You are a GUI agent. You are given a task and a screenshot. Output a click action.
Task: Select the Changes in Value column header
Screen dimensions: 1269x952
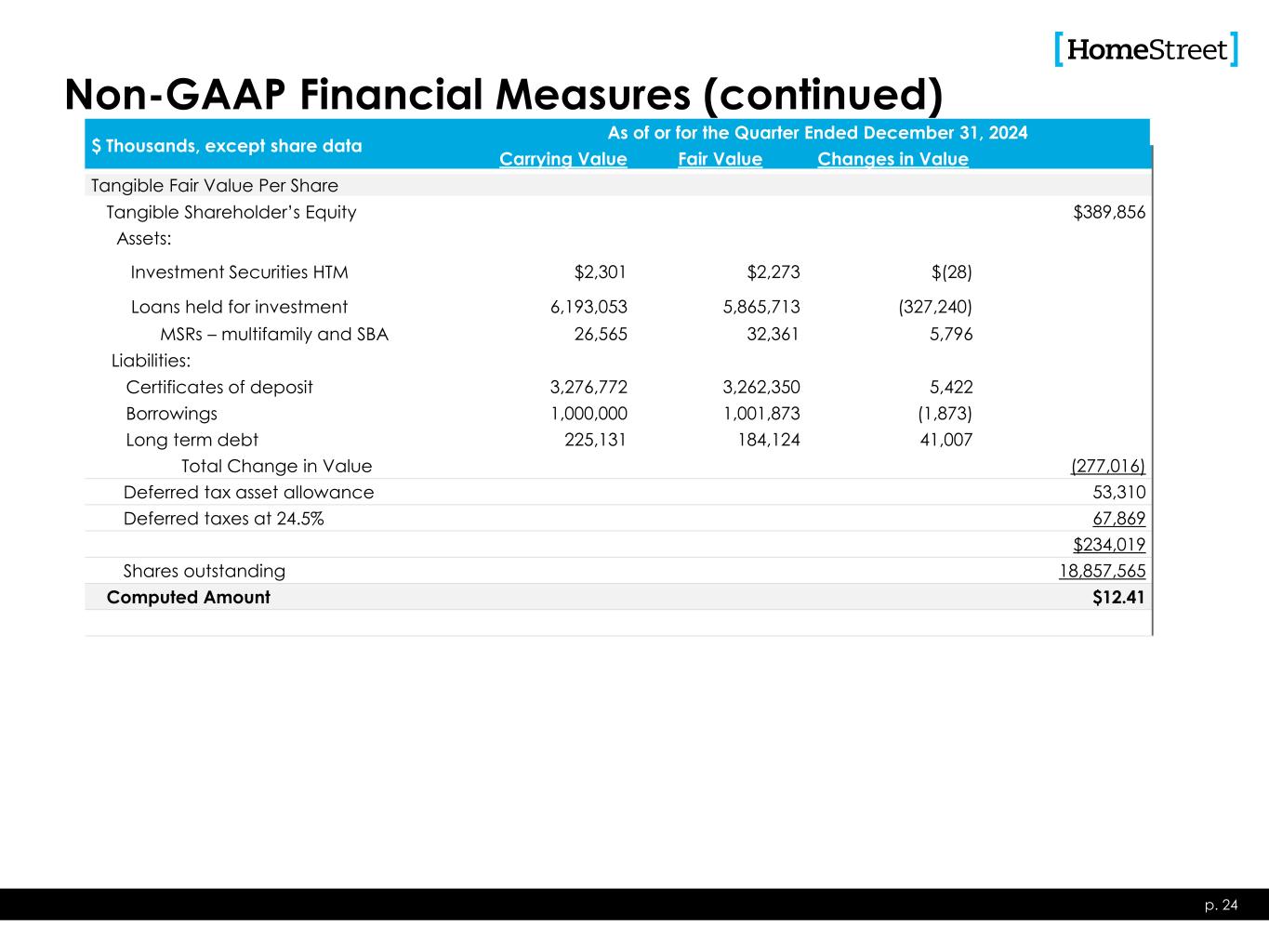click(892, 159)
